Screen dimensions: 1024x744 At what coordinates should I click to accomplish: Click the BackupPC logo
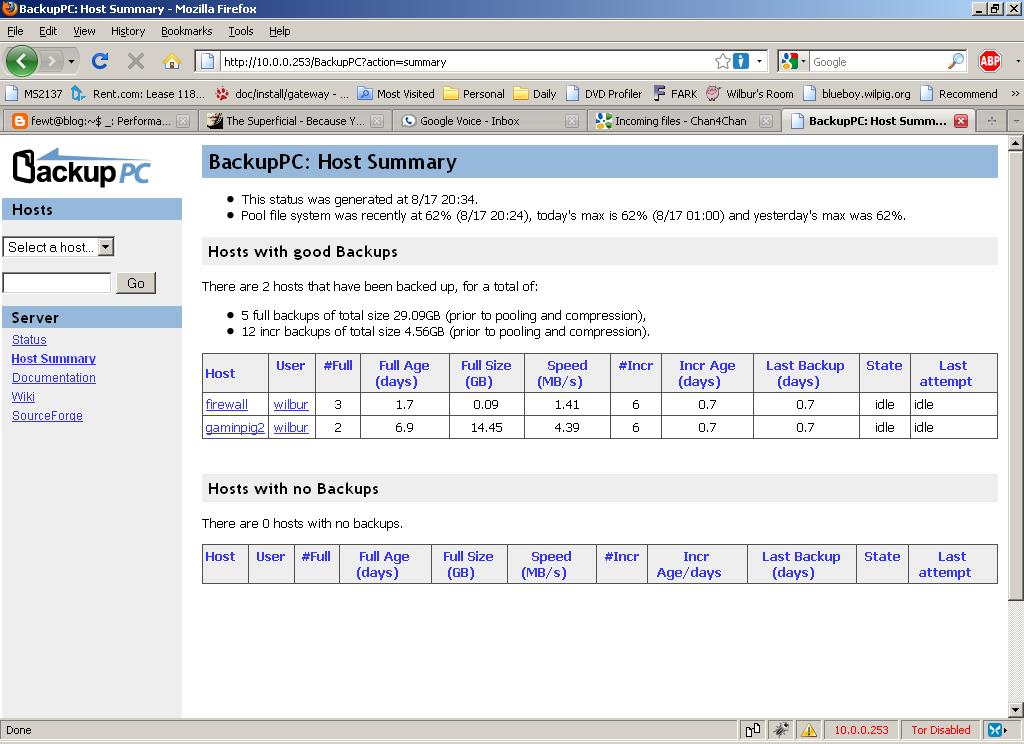click(82, 168)
